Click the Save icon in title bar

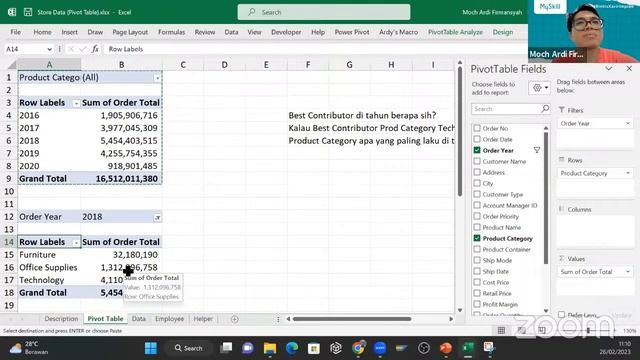pyautogui.click(x=28, y=12)
